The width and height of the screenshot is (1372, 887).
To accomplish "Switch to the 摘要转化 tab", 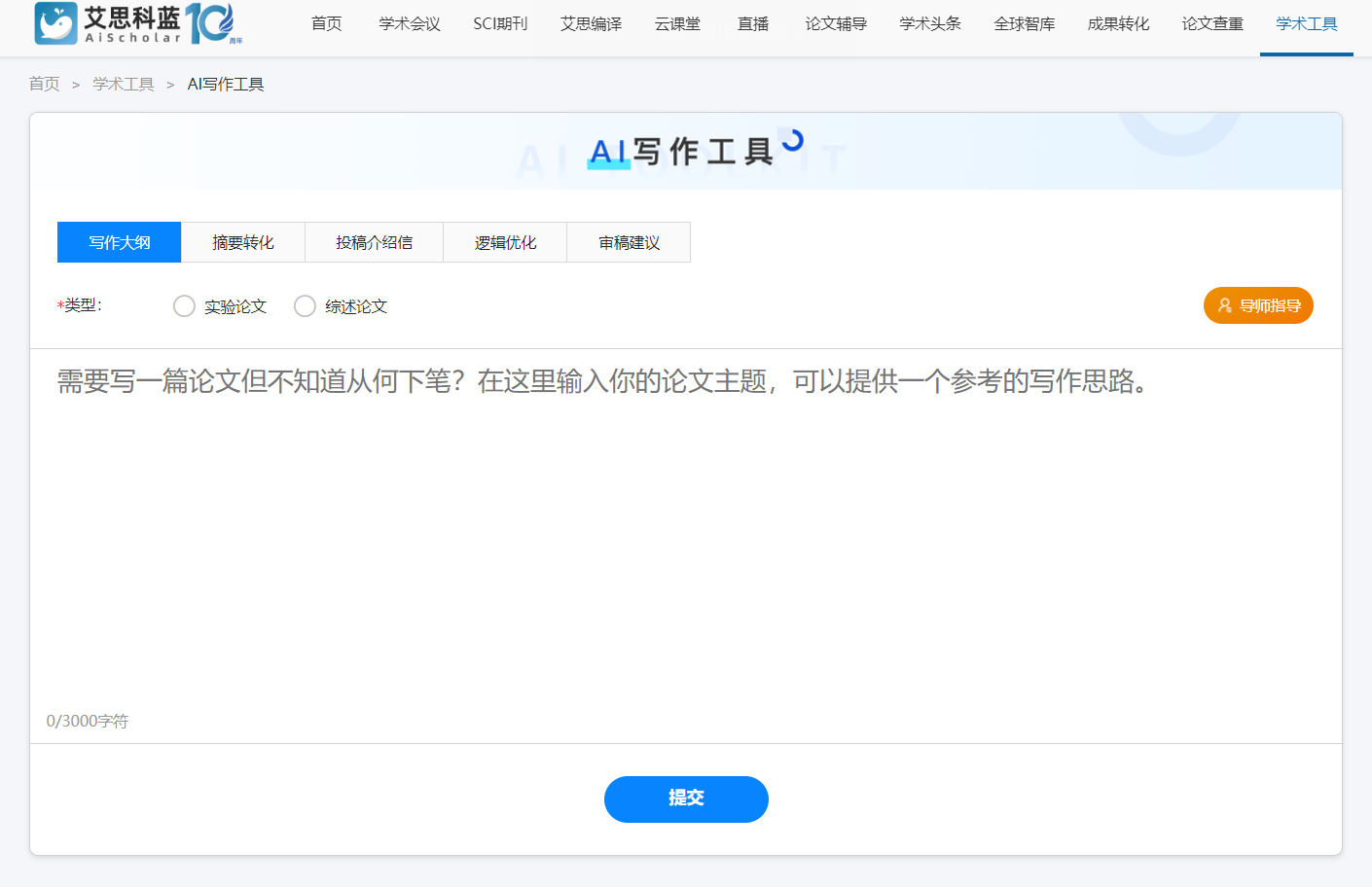I will click(x=243, y=242).
